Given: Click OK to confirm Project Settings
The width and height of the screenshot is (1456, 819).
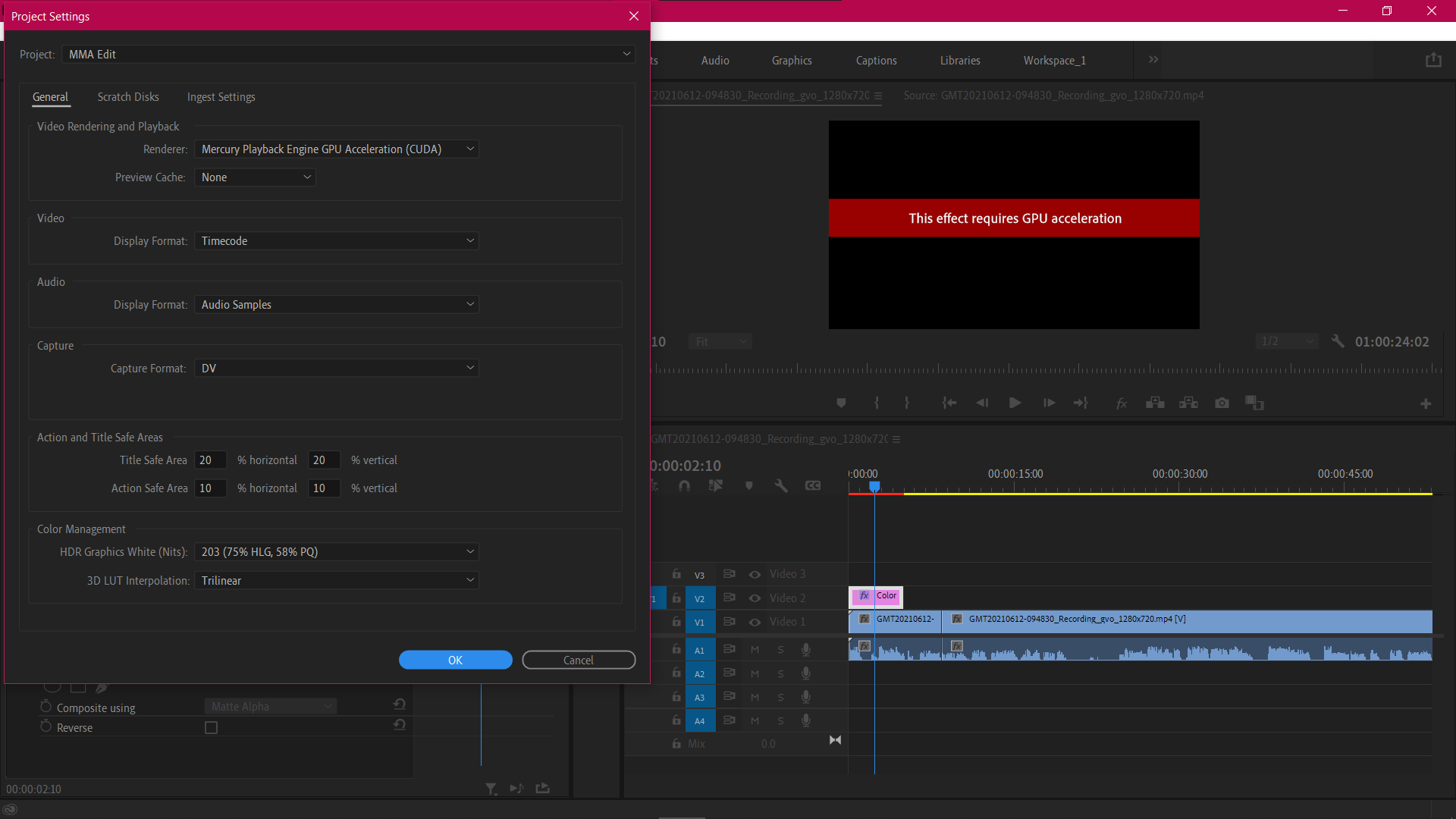Looking at the screenshot, I should (455, 660).
